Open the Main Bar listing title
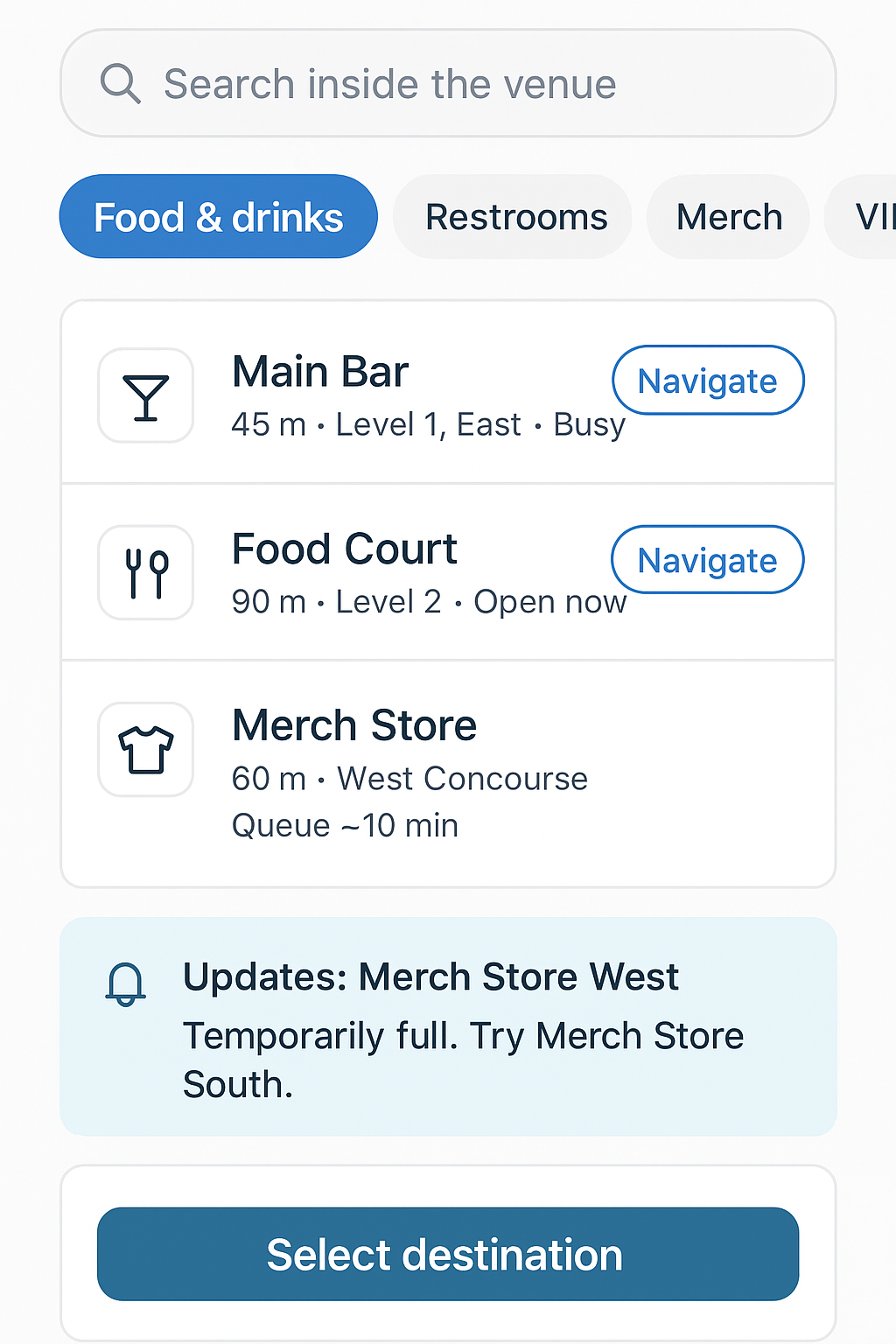This screenshot has width=896, height=1344. 320,372
